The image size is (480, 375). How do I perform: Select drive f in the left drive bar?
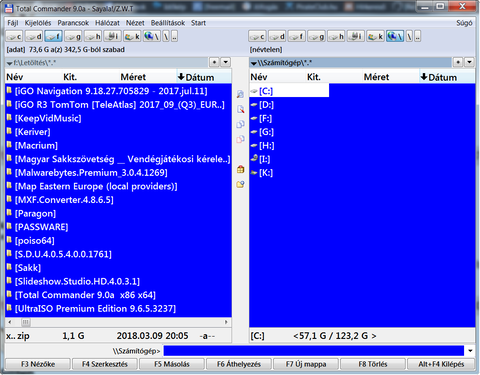point(54,36)
